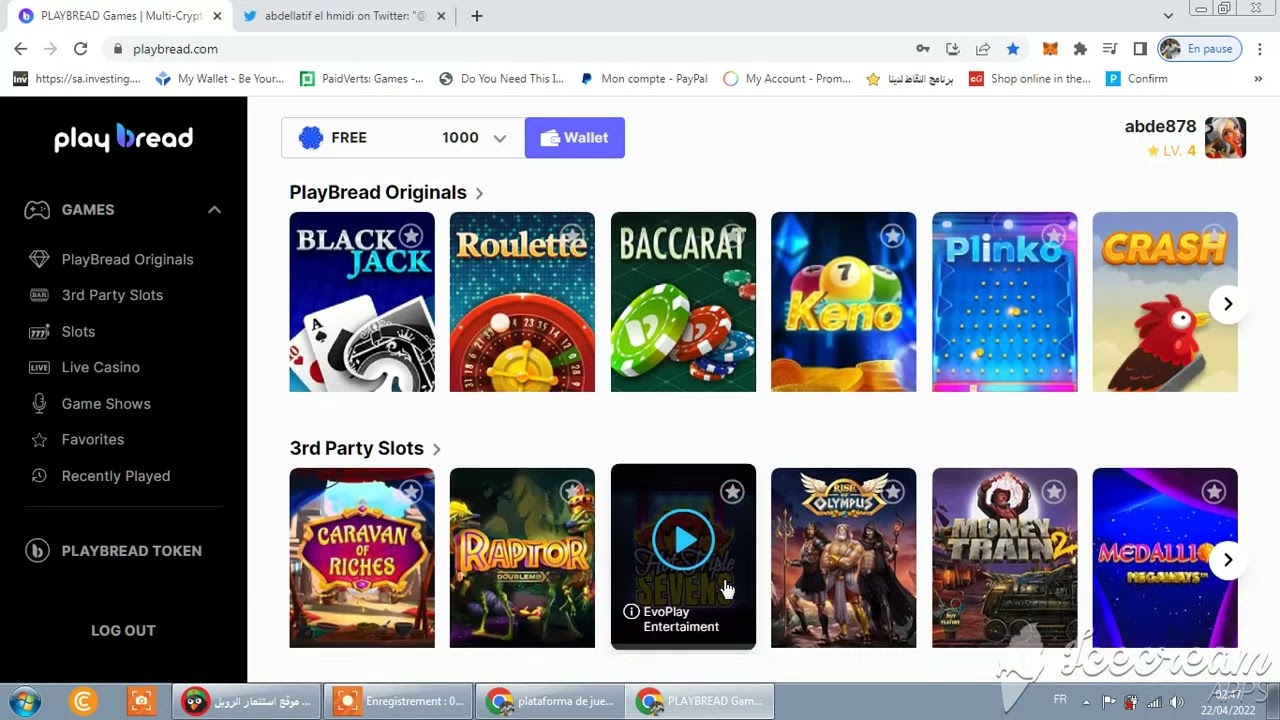Image resolution: width=1280 pixels, height=720 pixels.
Task: Open a new browser tab
Action: tap(477, 16)
